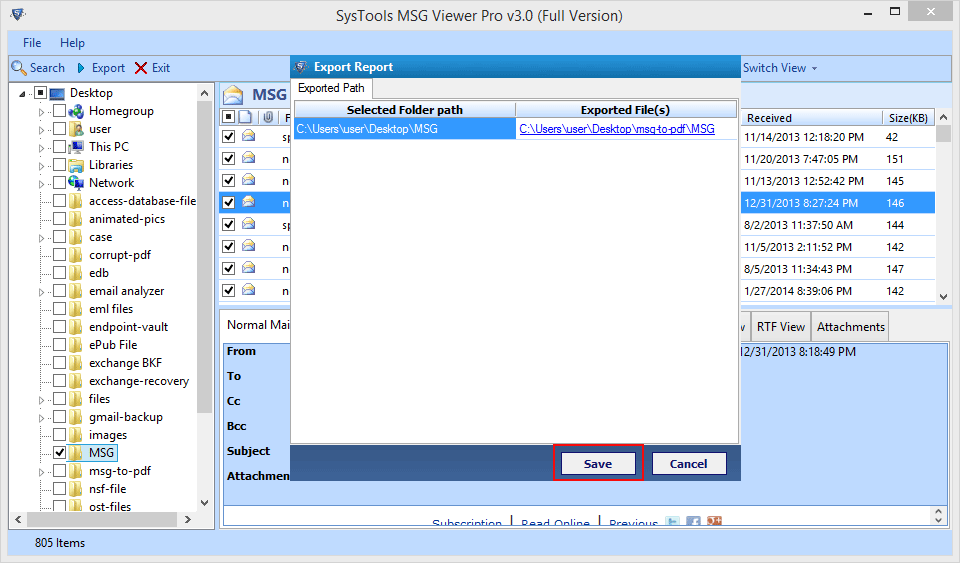Click the Search magnifier icon in toolbar
The image size is (960, 563).
click(19, 68)
